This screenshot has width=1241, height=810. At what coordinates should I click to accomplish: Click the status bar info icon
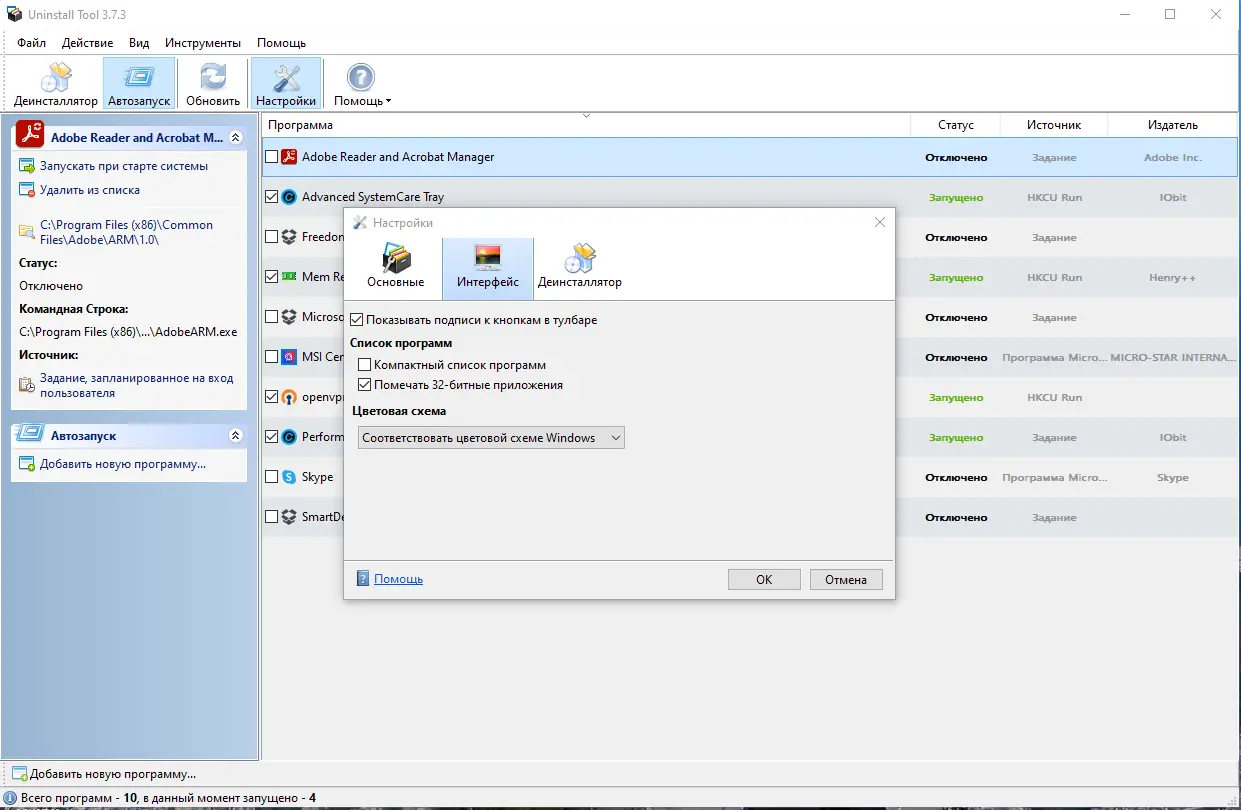click(10, 798)
